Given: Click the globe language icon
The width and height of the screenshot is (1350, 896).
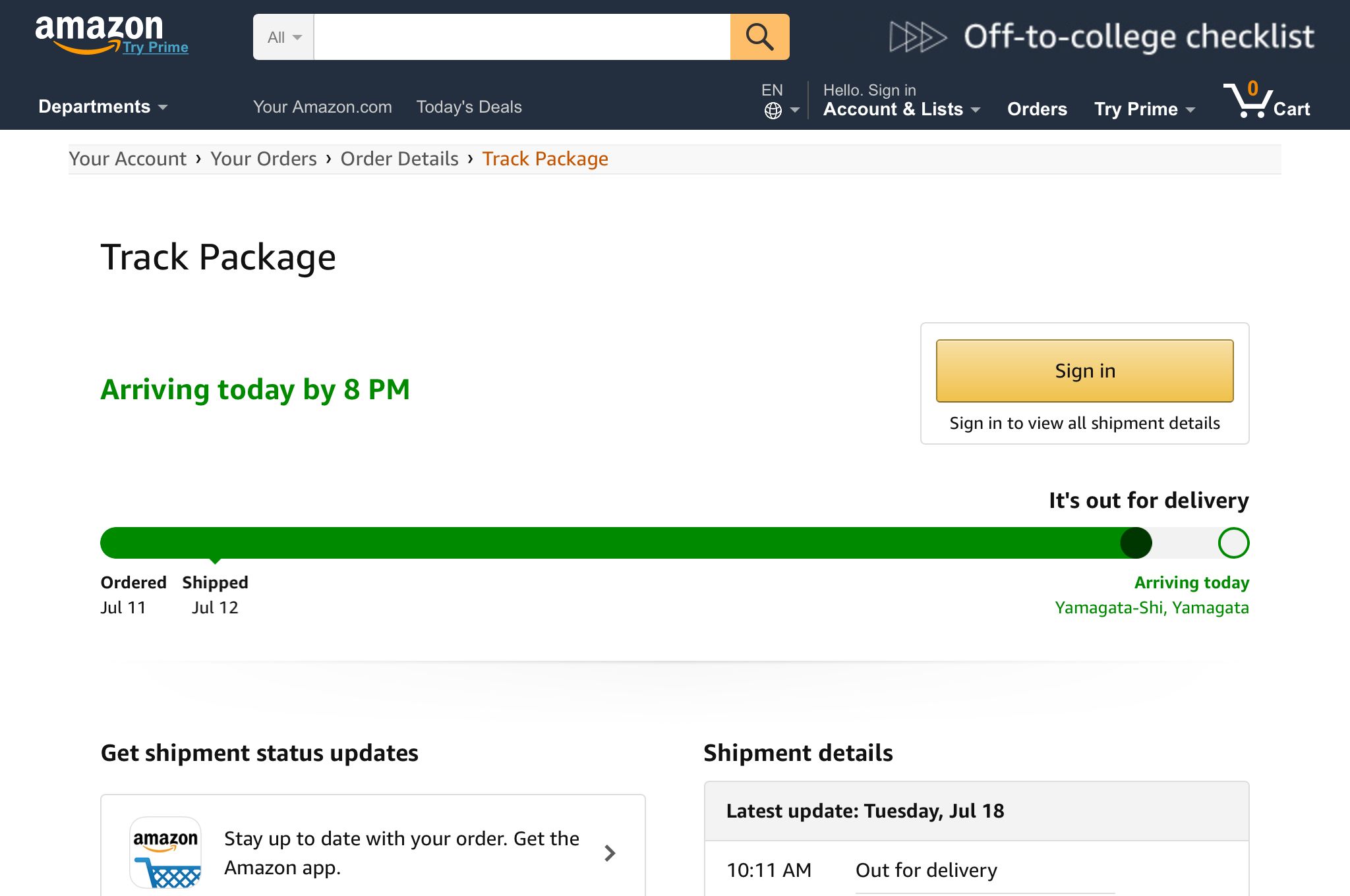Looking at the screenshot, I should (x=773, y=111).
